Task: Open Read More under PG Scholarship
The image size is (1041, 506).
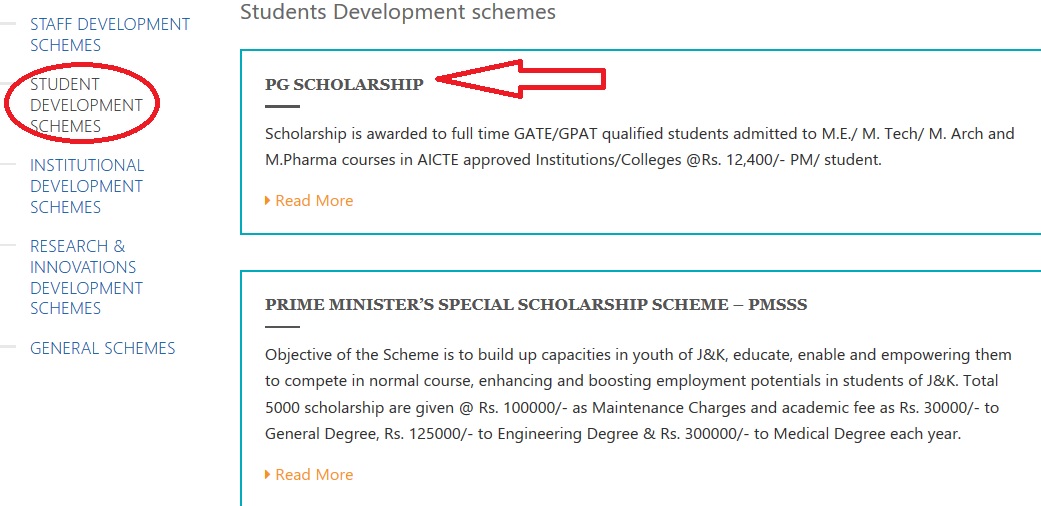Action: [x=314, y=201]
